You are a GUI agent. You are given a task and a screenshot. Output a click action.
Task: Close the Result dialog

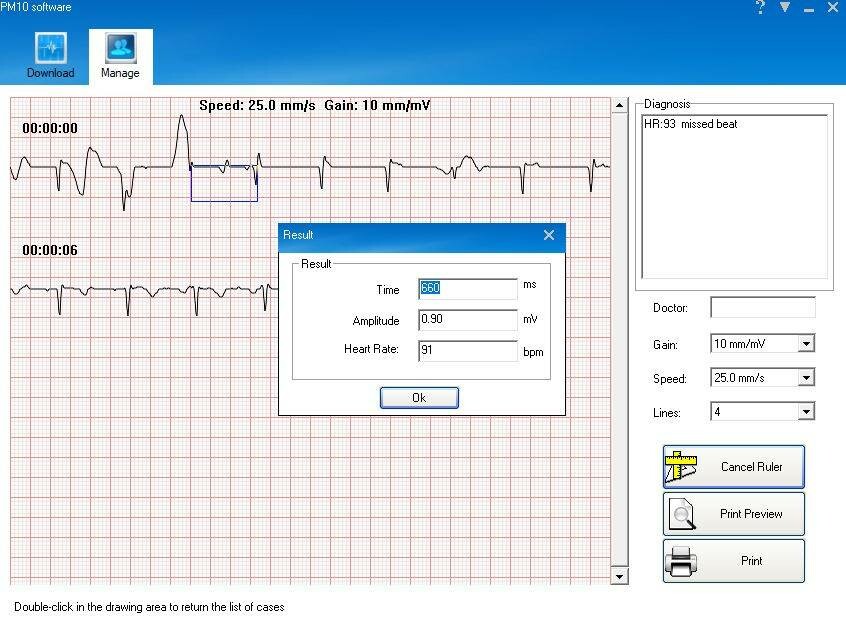pos(548,235)
